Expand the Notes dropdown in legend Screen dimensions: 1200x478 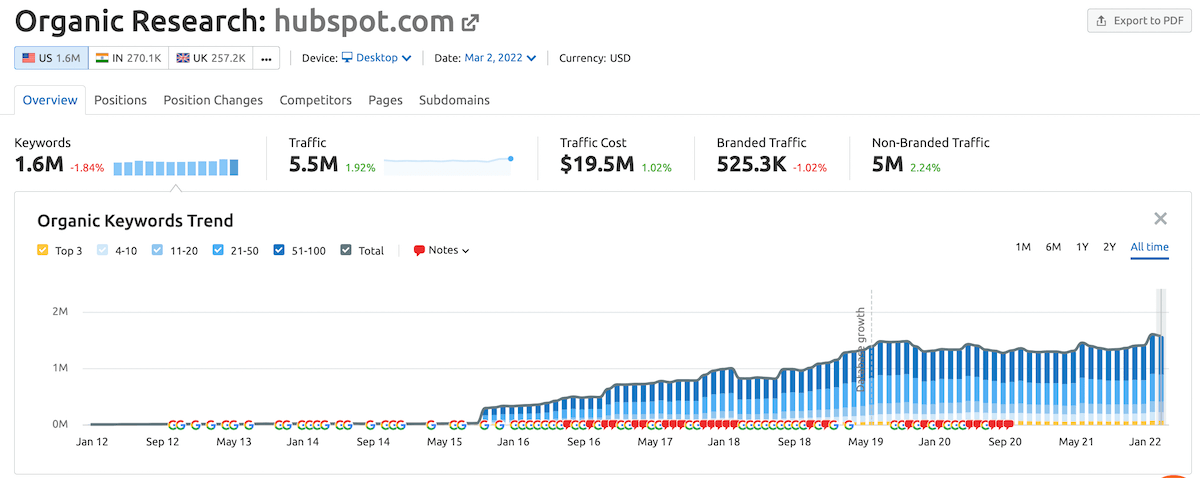[x=441, y=251]
